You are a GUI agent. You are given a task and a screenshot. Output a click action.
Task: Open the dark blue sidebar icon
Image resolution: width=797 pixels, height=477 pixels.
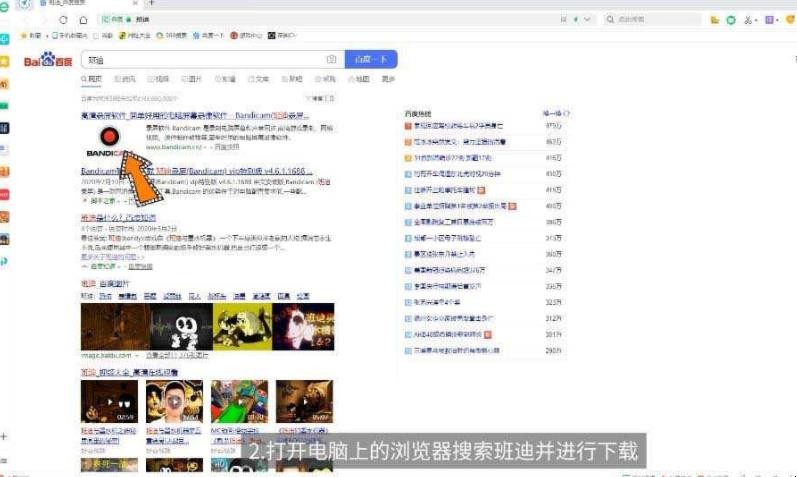pos(5,128)
